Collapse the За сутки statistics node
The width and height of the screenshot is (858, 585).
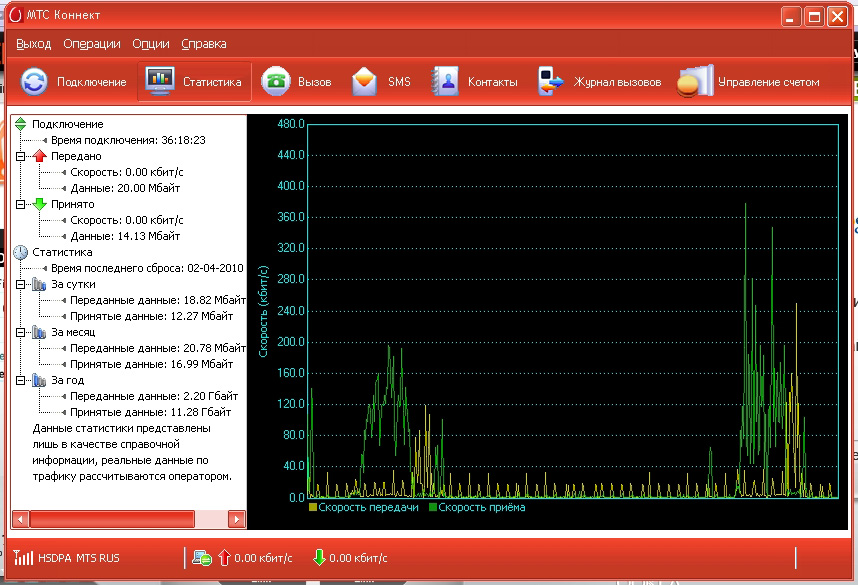pos(20,285)
